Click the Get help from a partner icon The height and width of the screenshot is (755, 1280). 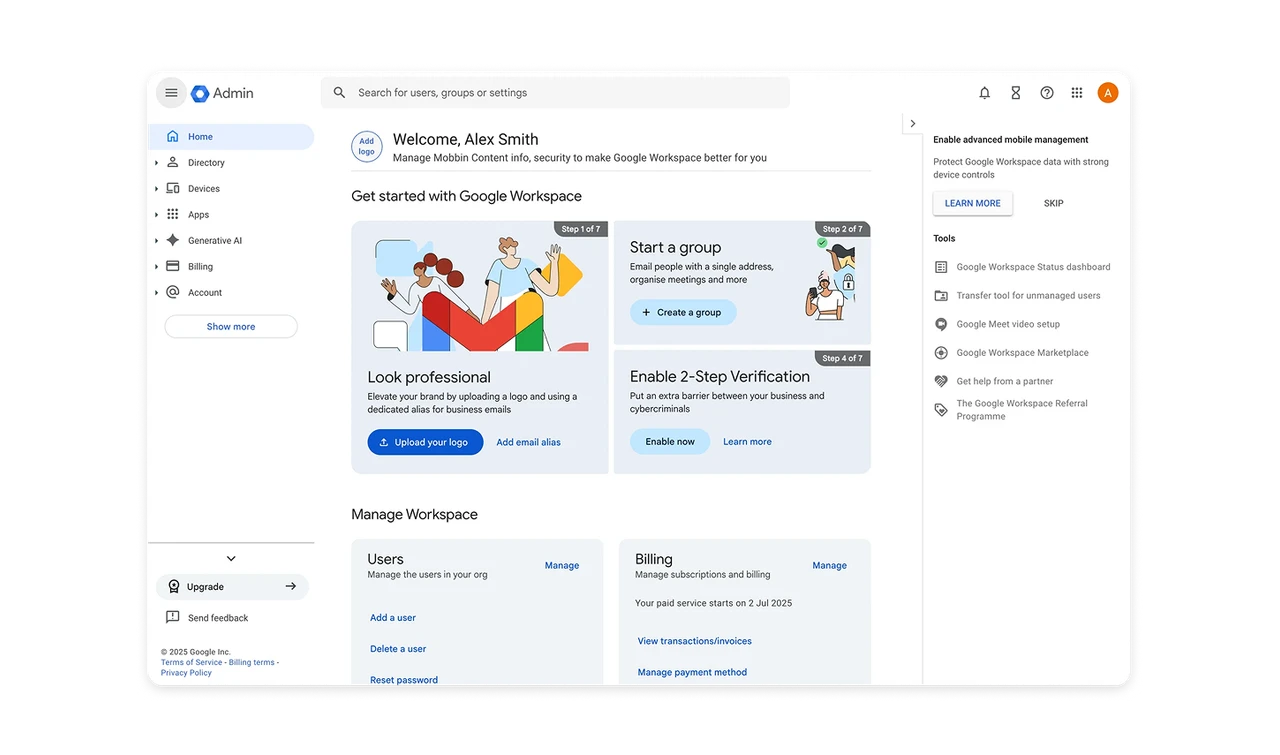click(941, 381)
